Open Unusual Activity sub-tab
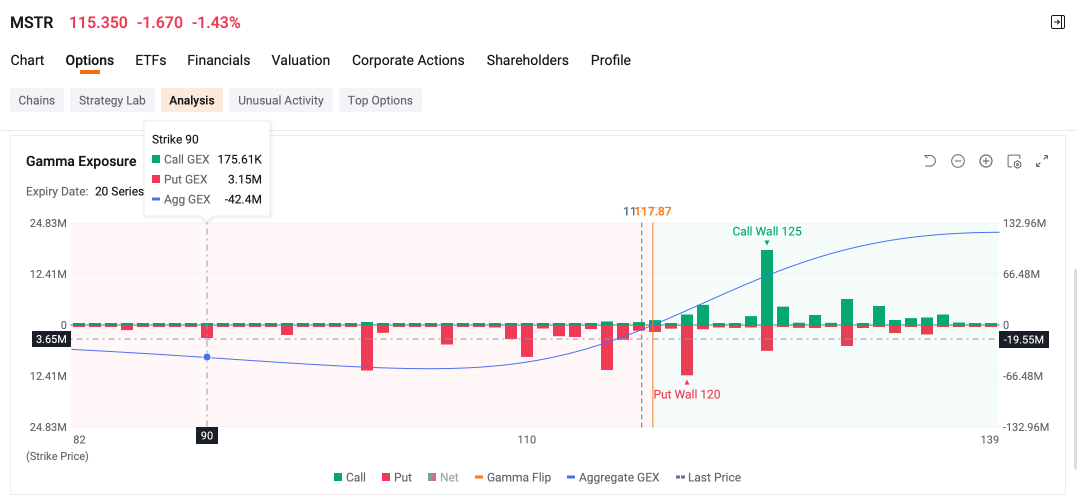This screenshot has width=1077, height=500. 280,100
